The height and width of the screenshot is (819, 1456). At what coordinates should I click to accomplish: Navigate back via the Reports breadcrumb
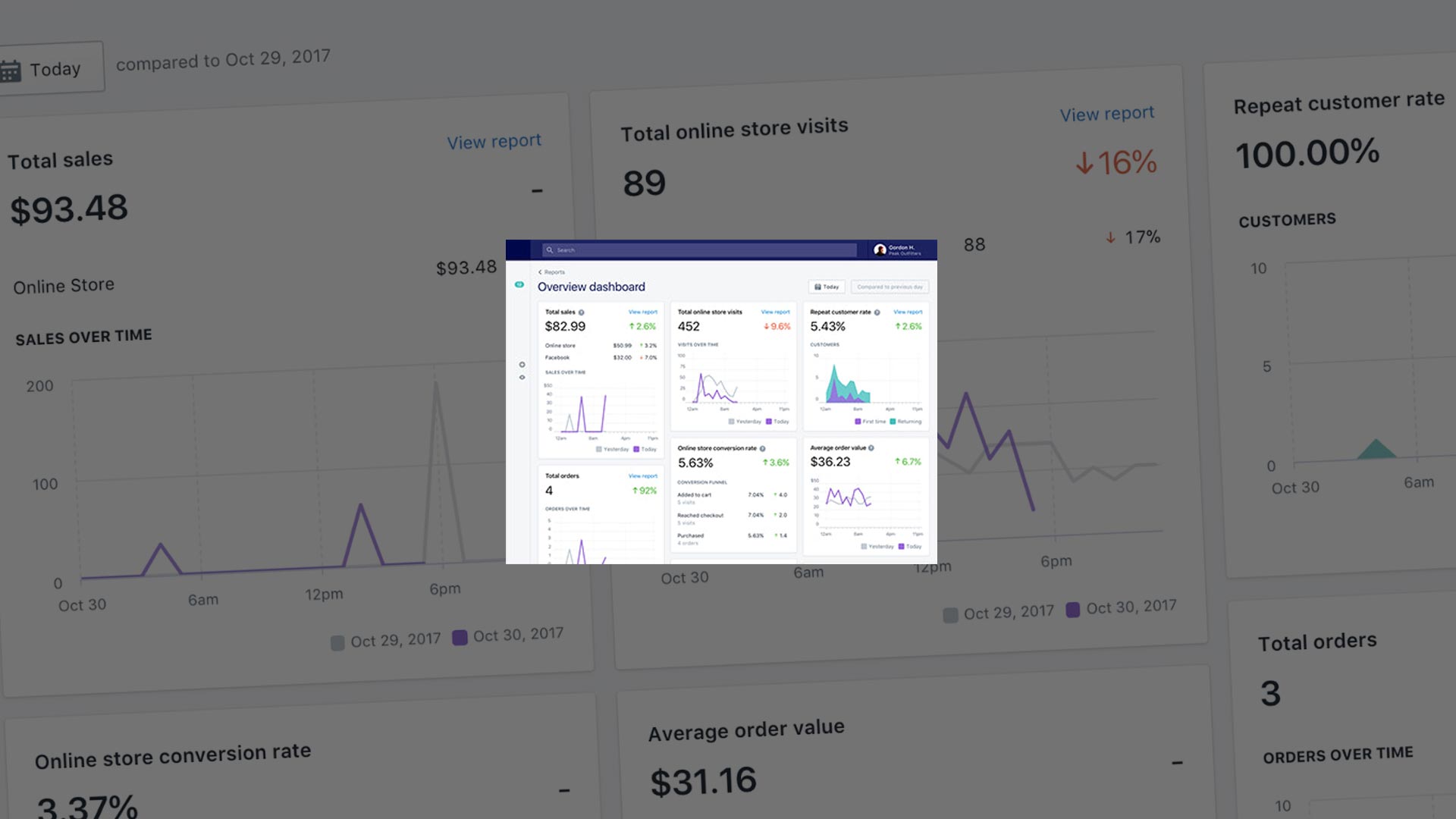(x=554, y=272)
